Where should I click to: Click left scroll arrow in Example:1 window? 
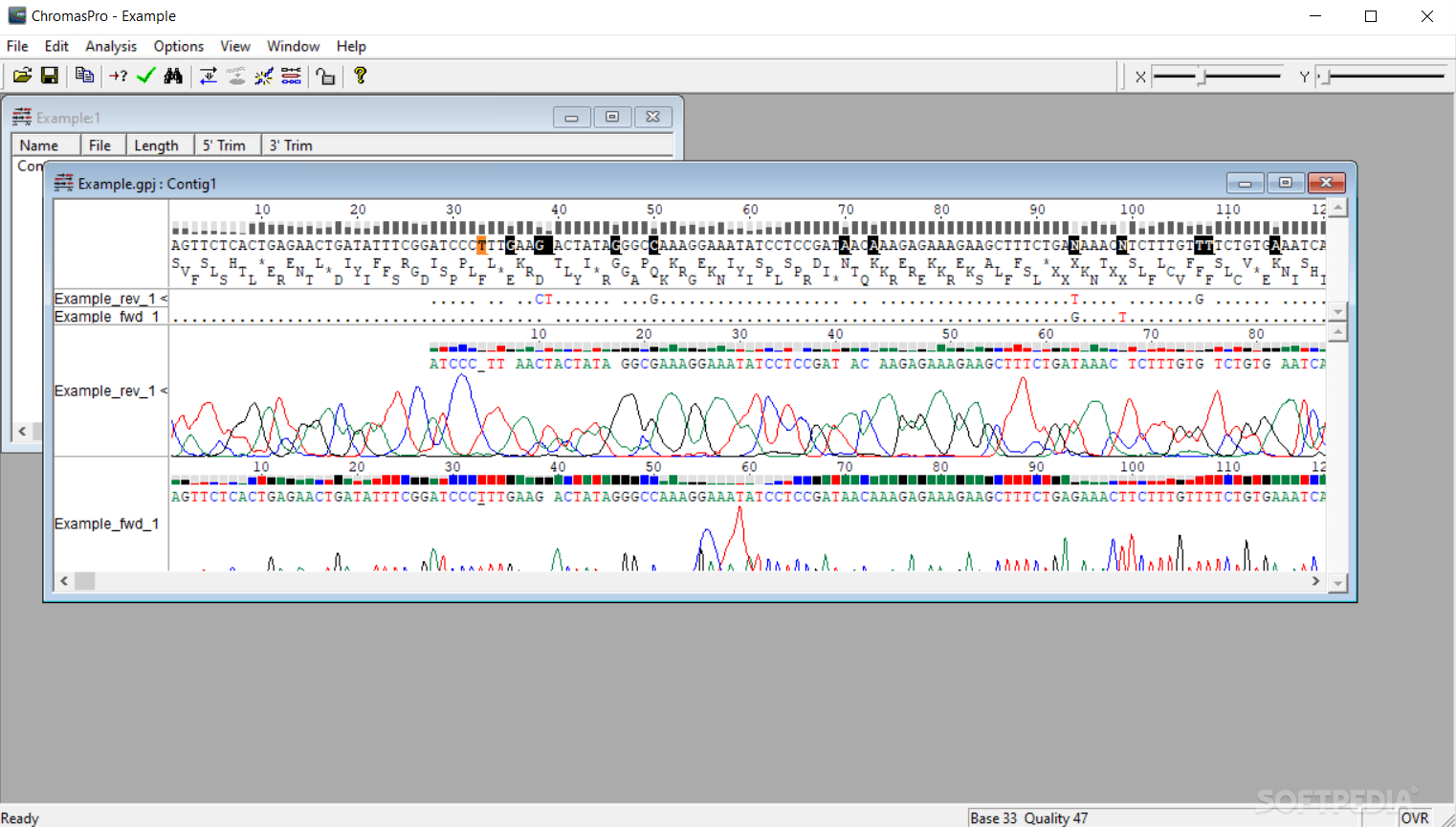(23, 432)
